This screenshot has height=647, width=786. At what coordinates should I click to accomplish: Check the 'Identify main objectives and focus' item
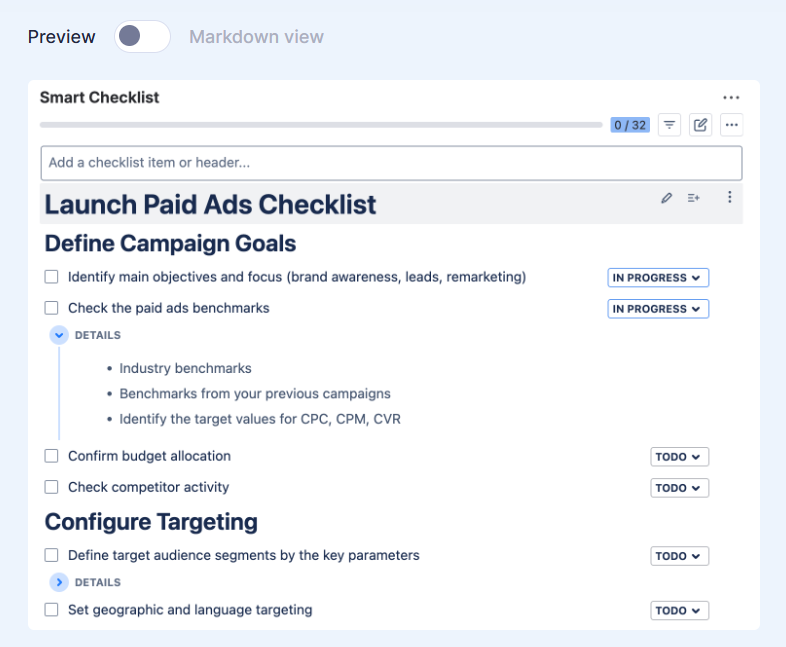[52, 277]
